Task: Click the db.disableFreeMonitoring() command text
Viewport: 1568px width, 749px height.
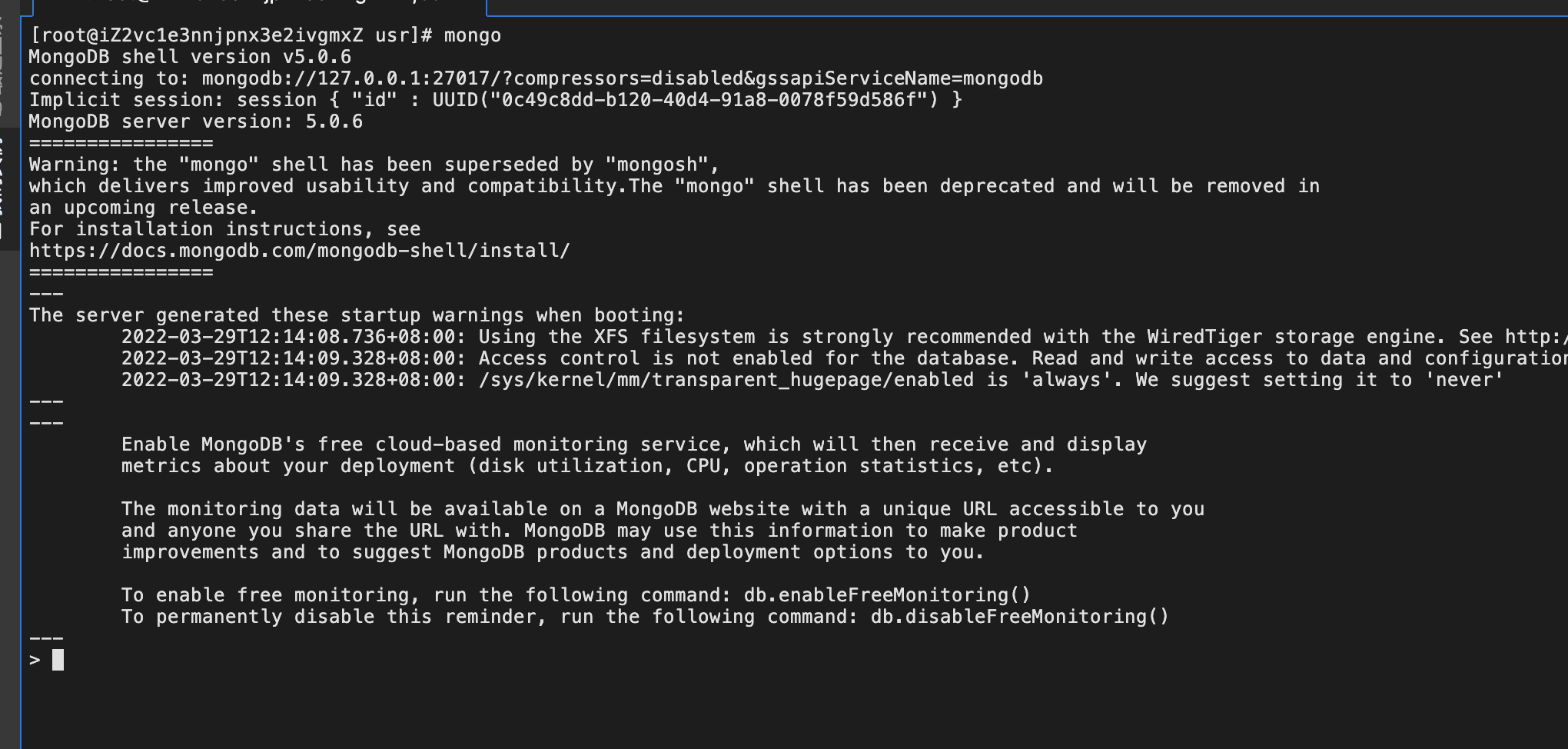Action: point(1019,617)
